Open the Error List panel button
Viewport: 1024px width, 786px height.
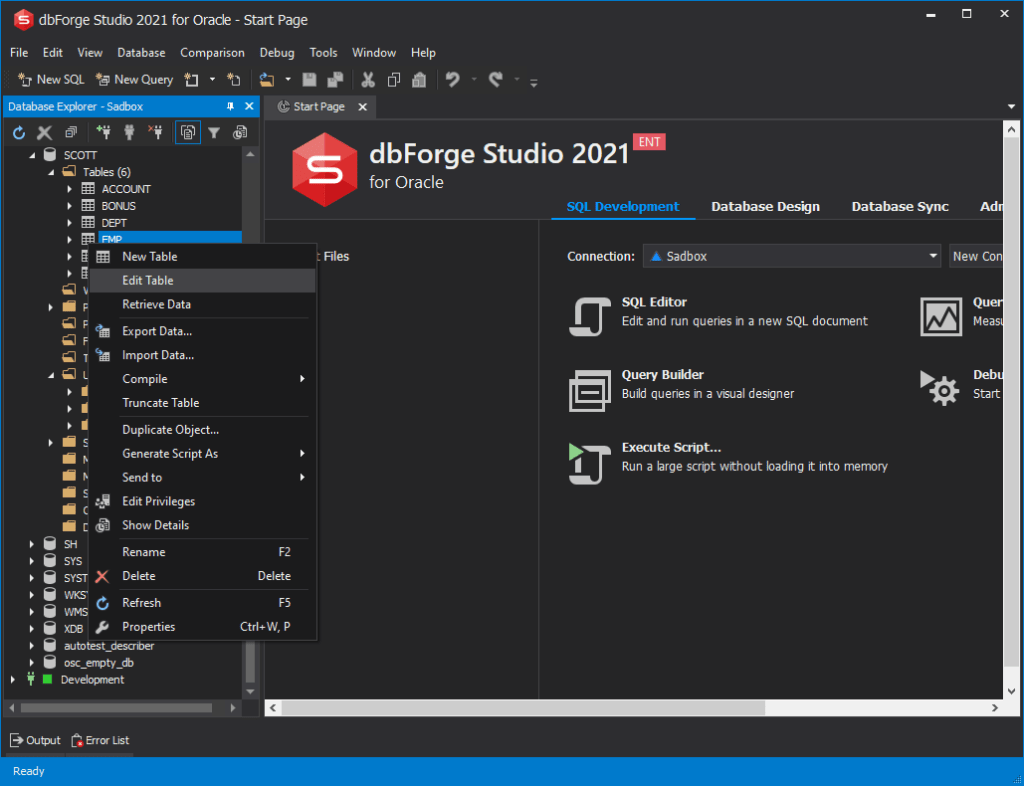click(100, 740)
